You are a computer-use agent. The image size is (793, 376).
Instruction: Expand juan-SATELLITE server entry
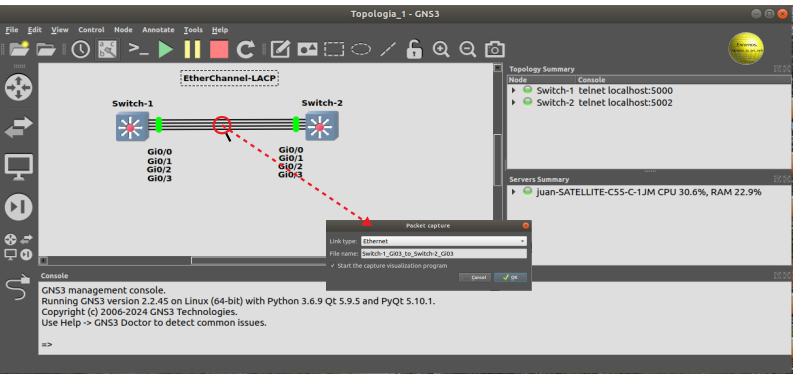(x=514, y=192)
